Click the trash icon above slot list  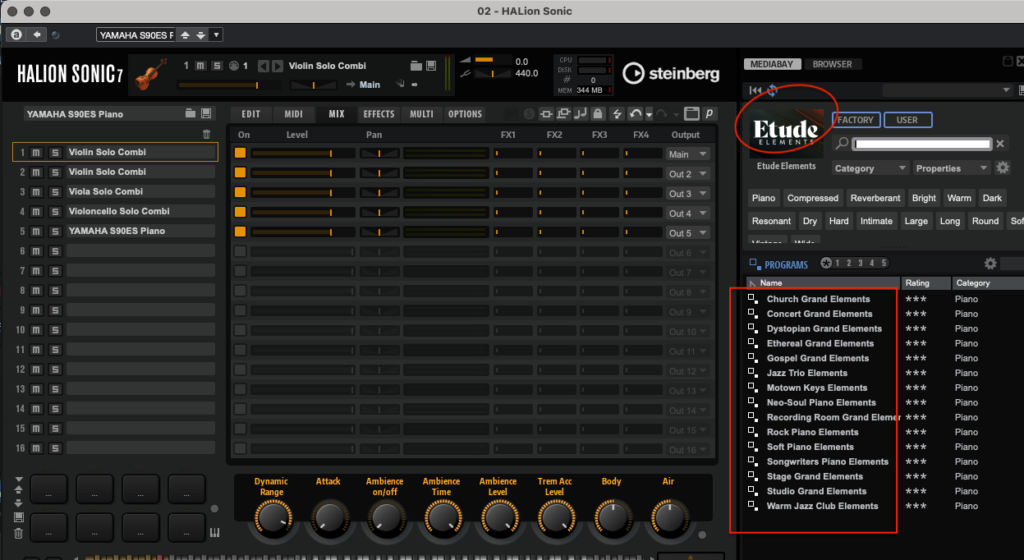tap(207, 134)
